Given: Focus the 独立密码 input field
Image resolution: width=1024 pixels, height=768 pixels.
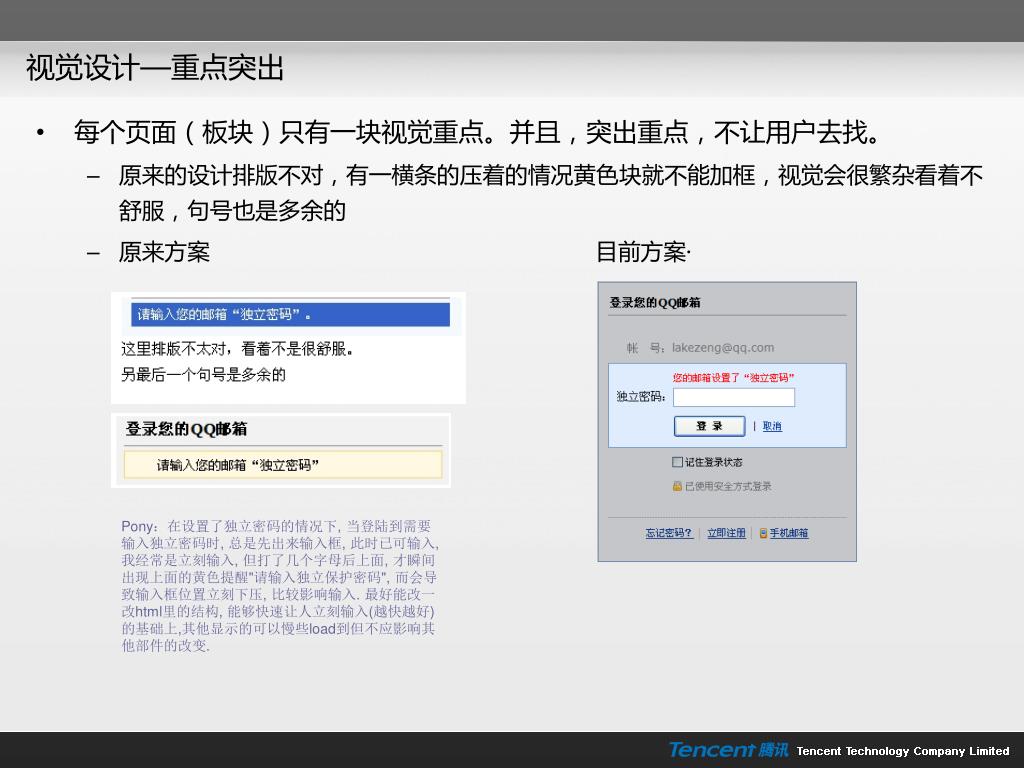Looking at the screenshot, I should [734, 397].
